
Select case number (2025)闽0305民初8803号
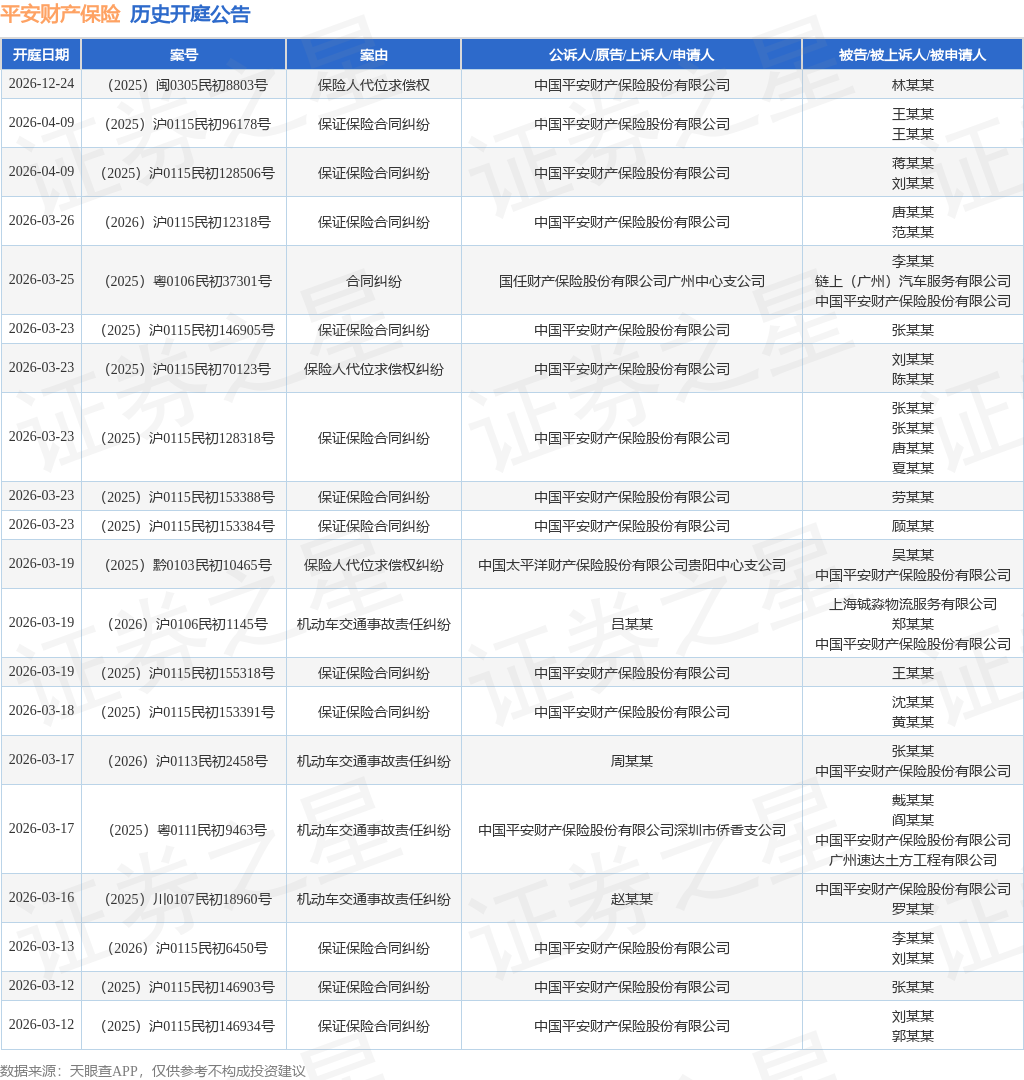tap(184, 85)
